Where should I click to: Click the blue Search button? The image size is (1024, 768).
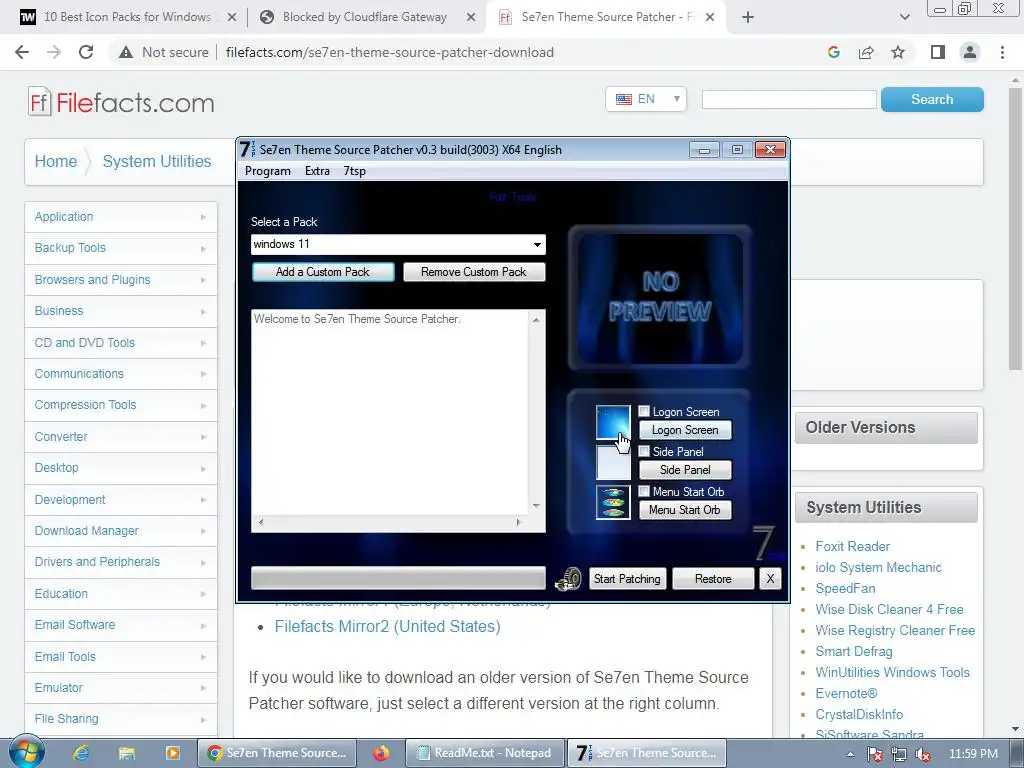[932, 99]
